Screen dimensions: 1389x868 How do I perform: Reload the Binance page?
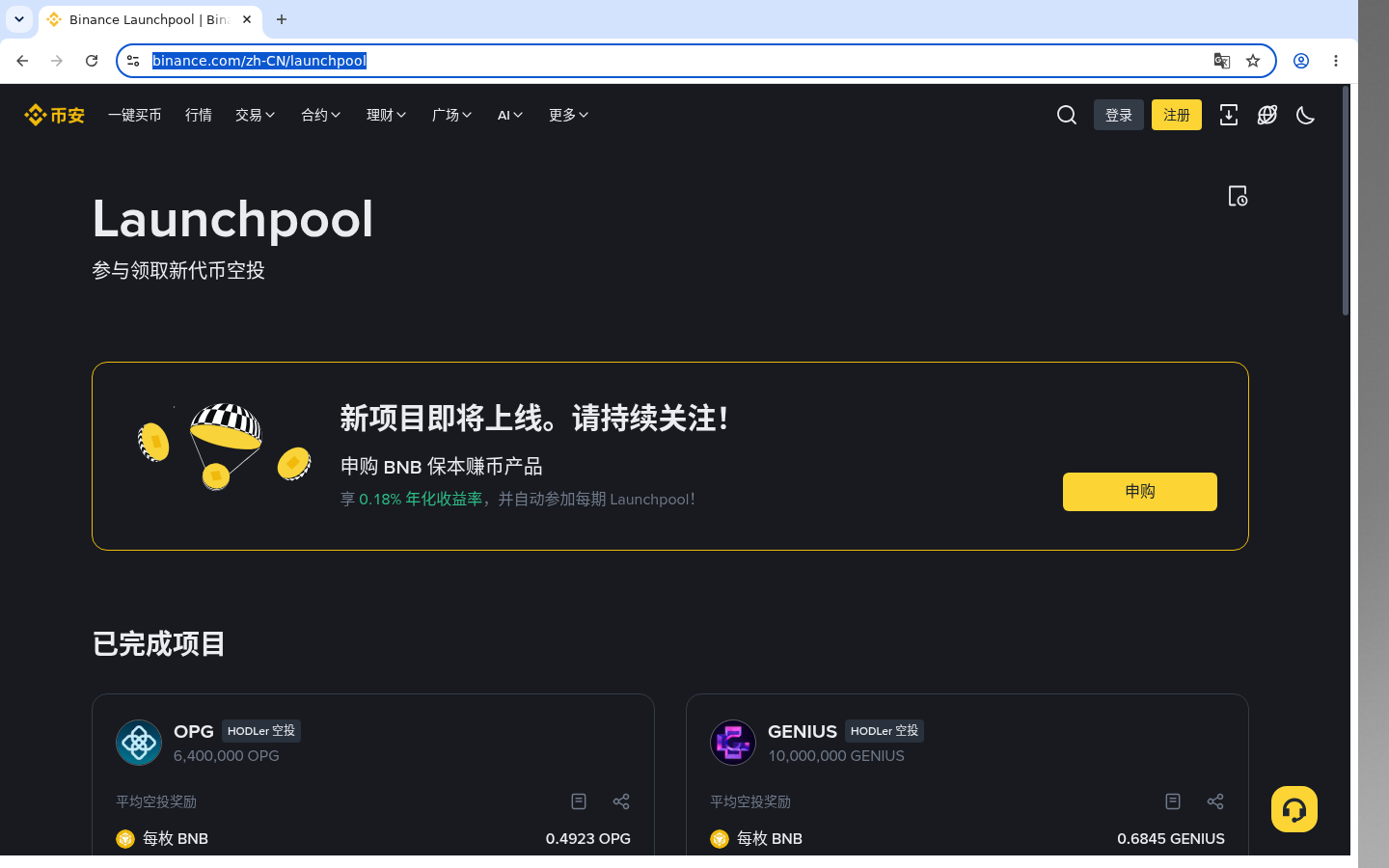pyautogui.click(x=92, y=61)
